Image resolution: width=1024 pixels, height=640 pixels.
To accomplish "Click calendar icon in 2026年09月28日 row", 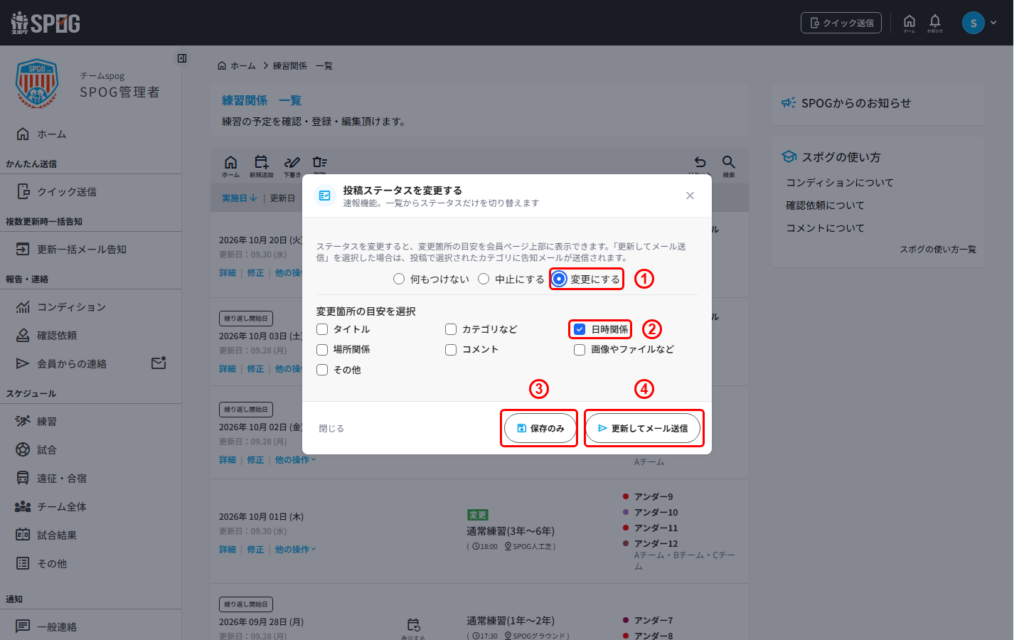I will 413,625.
